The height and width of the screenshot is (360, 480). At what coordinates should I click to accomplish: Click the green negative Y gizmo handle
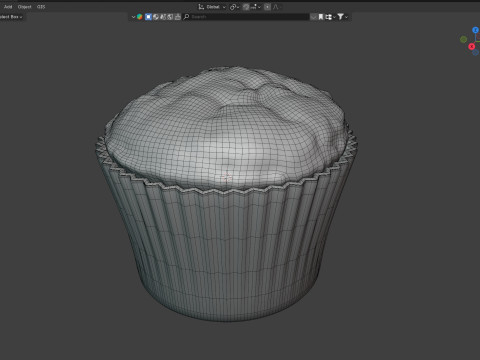(x=463, y=39)
